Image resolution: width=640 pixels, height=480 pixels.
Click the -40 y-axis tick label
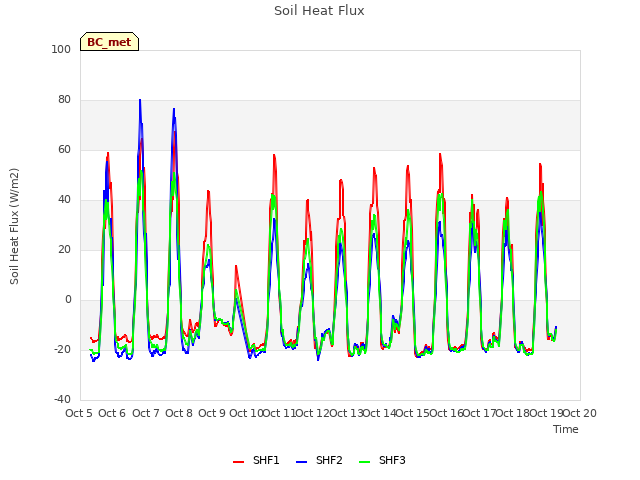tap(62, 399)
